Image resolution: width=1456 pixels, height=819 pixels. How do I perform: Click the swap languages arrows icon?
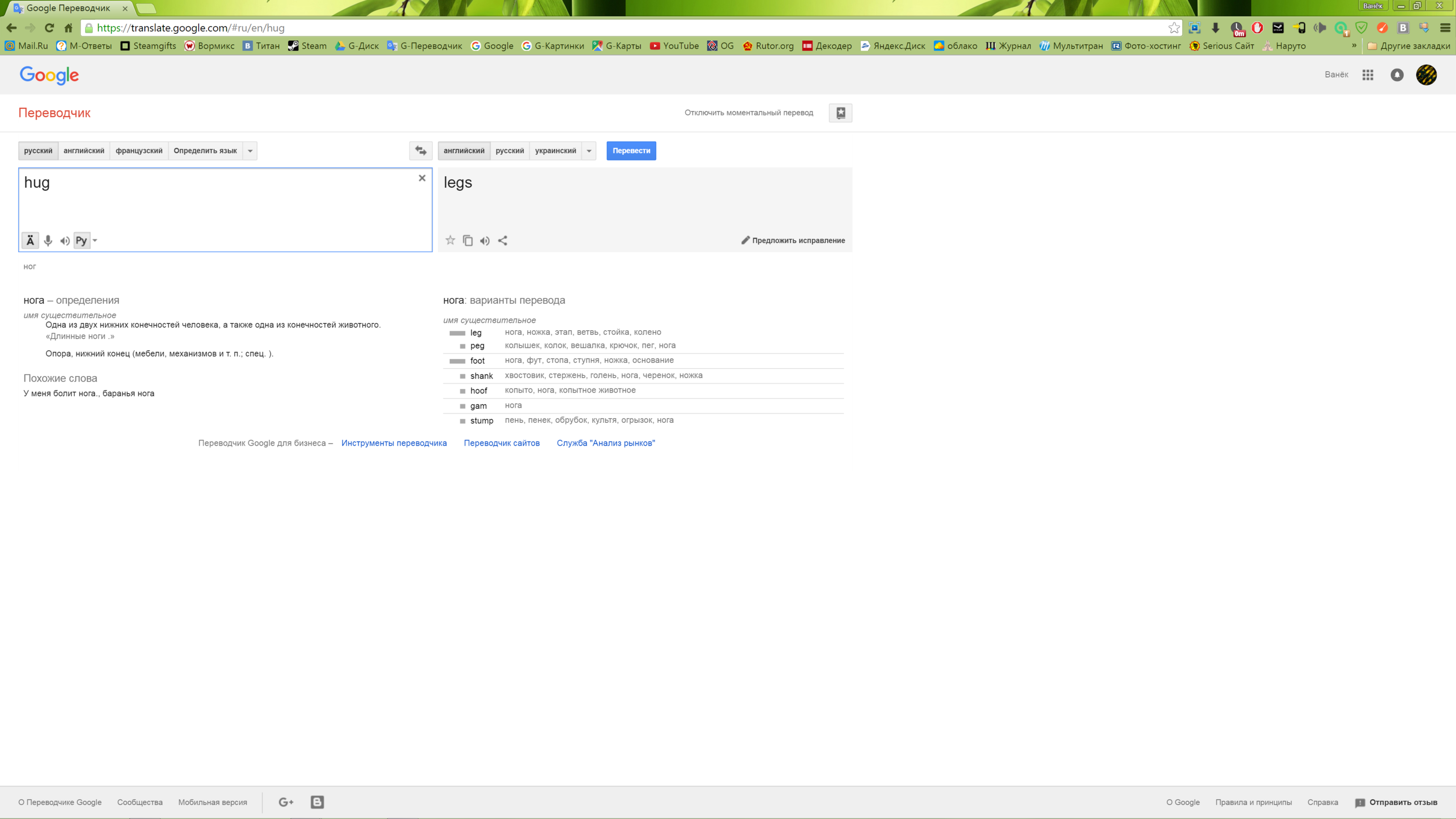(x=421, y=150)
